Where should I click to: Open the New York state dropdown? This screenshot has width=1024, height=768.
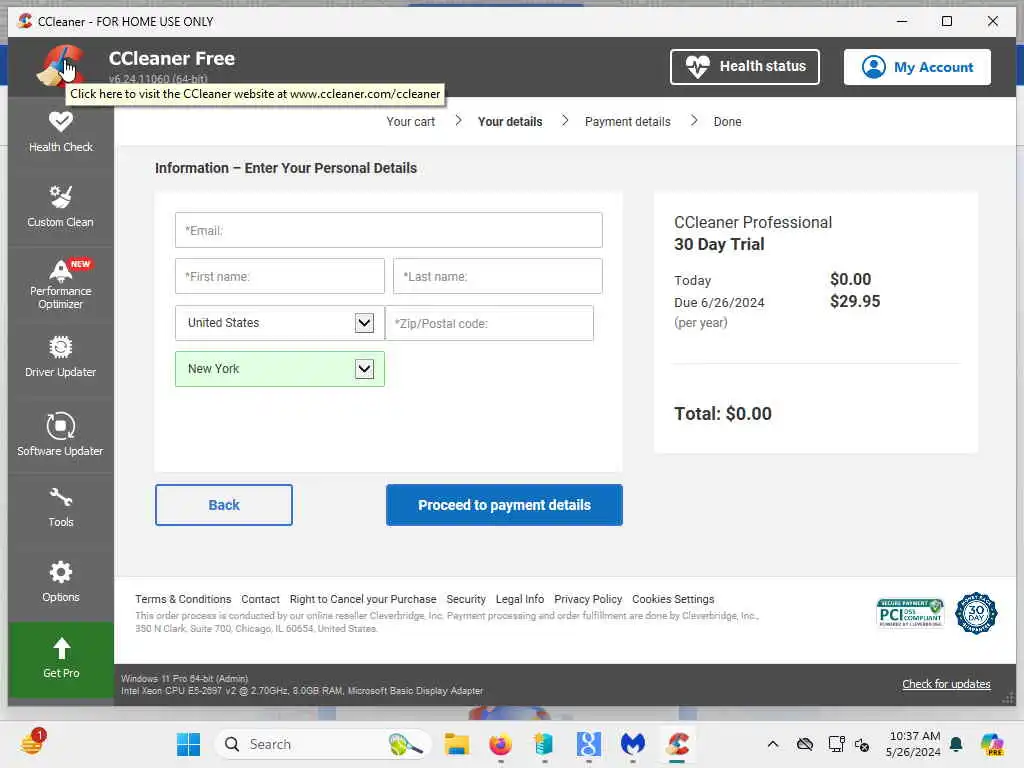coord(280,369)
